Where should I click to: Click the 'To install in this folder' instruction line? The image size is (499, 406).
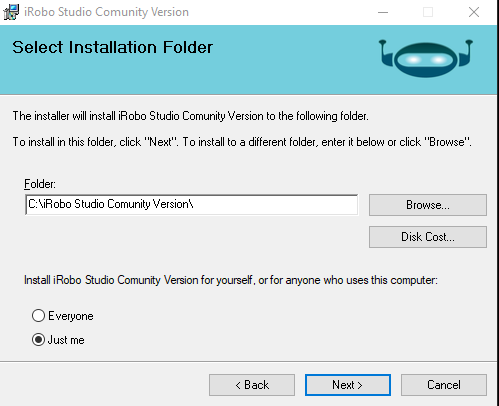pyautogui.click(x=242, y=142)
